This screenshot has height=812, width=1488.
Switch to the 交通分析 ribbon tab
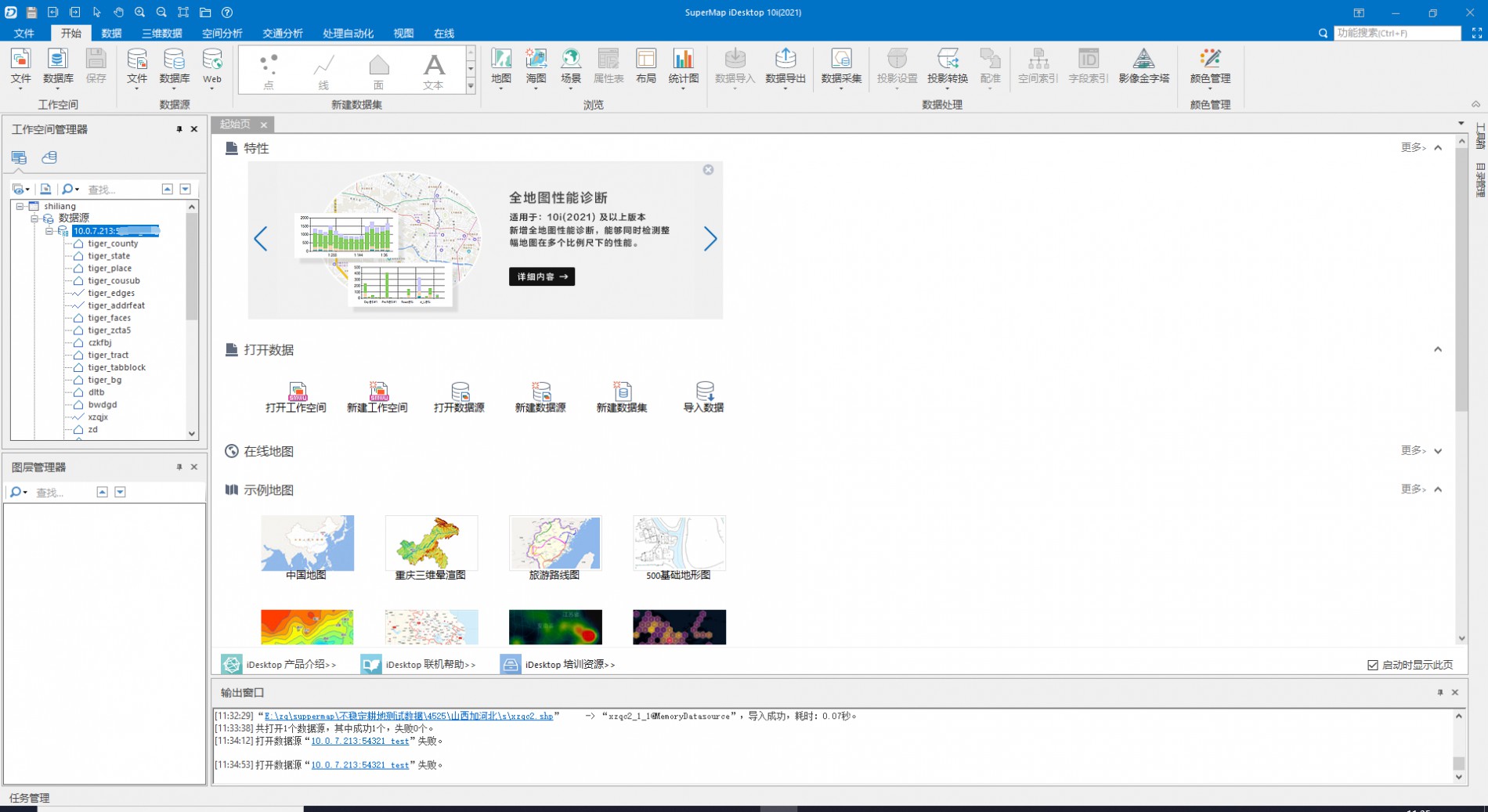pyautogui.click(x=283, y=33)
